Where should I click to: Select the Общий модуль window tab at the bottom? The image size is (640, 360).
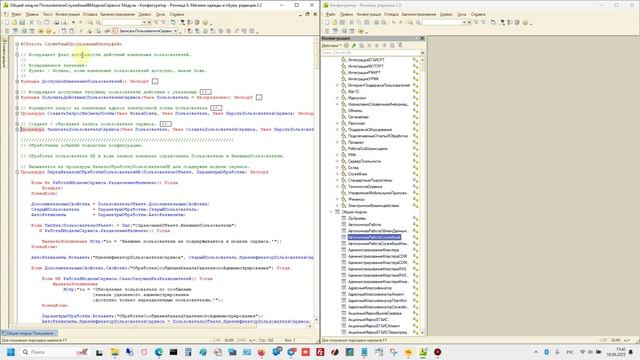[29, 333]
